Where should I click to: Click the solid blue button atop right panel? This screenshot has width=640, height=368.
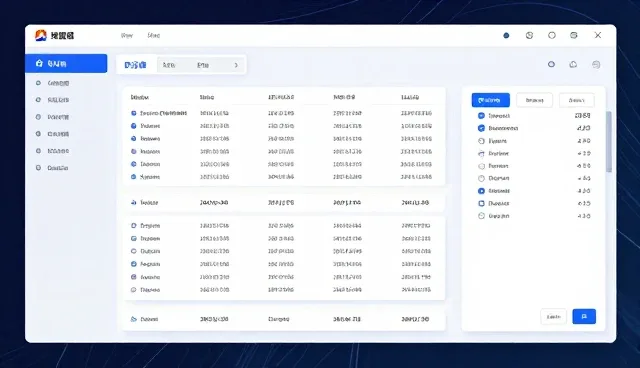tap(491, 100)
